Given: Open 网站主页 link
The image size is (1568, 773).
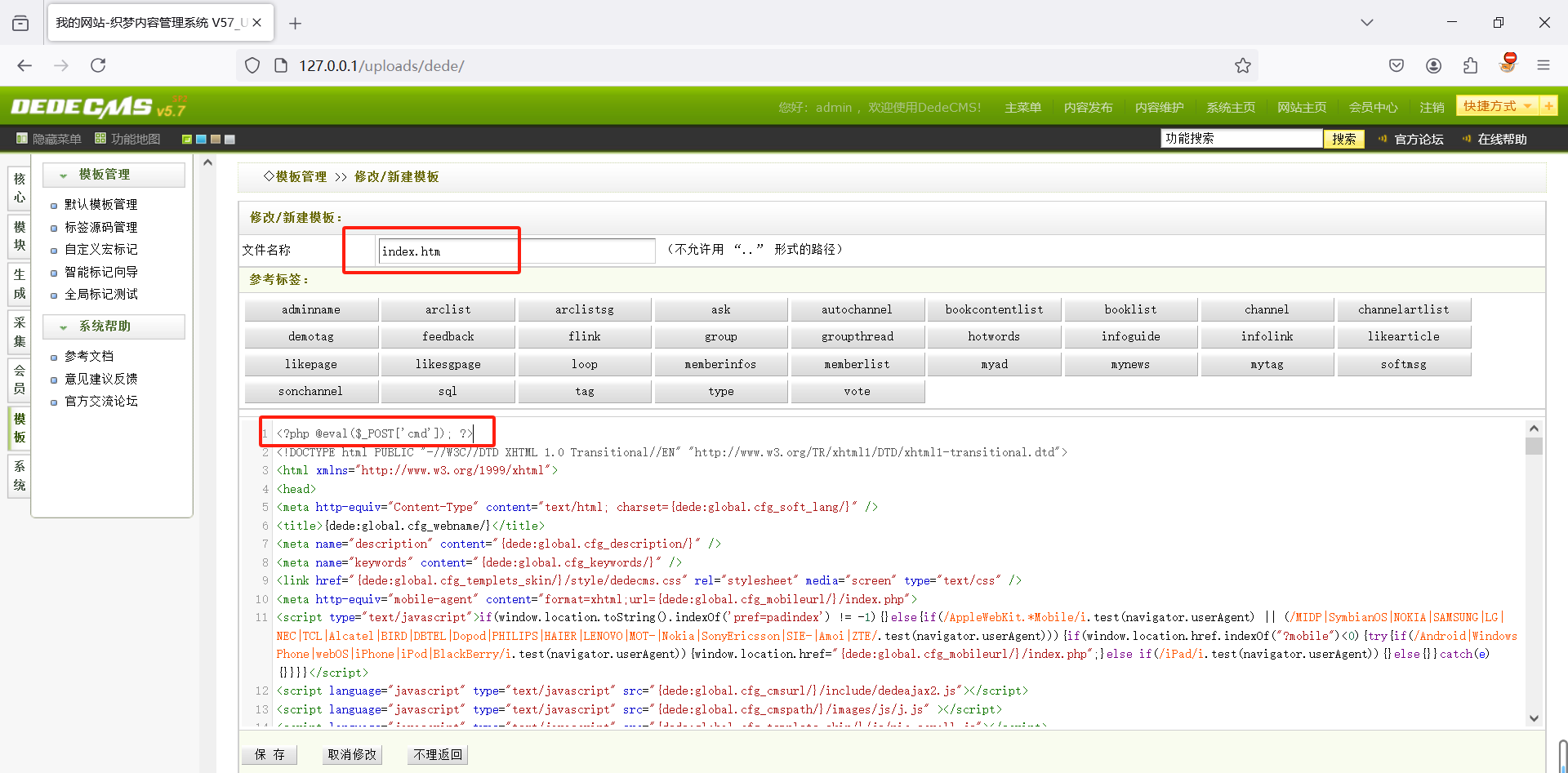Looking at the screenshot, I should click(1302, 107).
